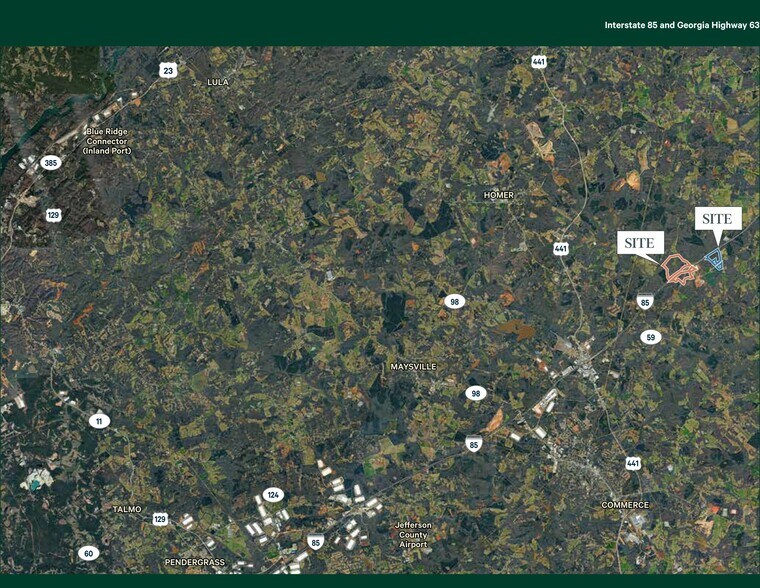Screen dimensions: 760x588
Task: Click the orange outlined site parcel
Action: [x=678, y=269]
